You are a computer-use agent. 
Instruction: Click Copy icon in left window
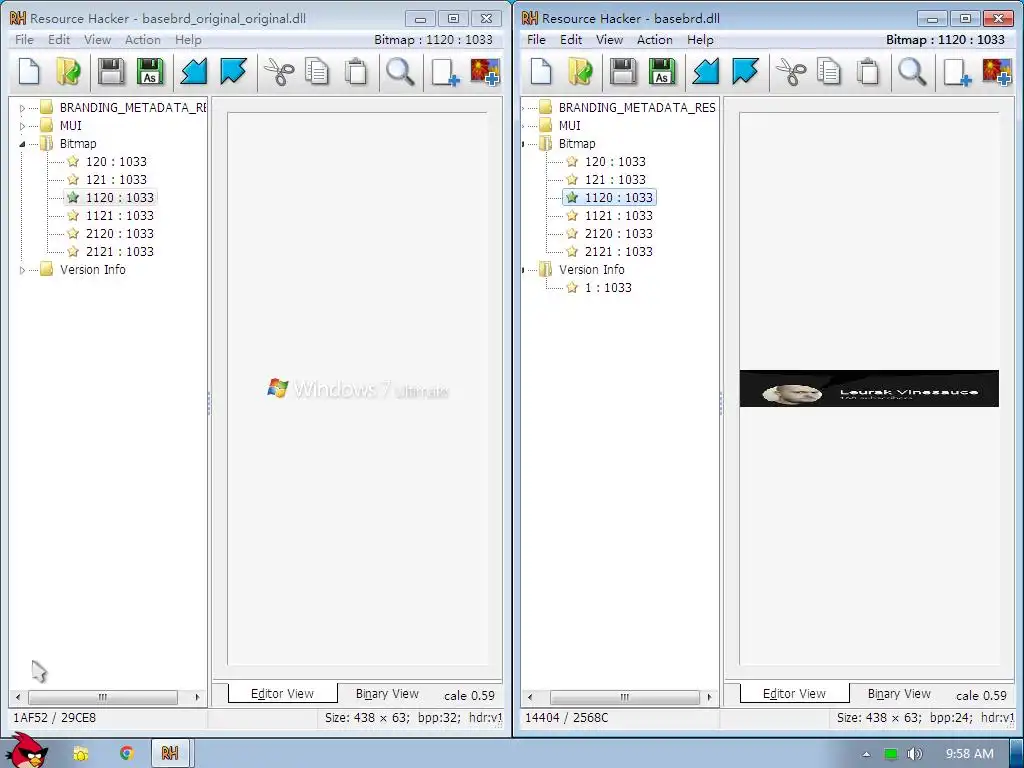pyautogui.click(x=317, y=71)
